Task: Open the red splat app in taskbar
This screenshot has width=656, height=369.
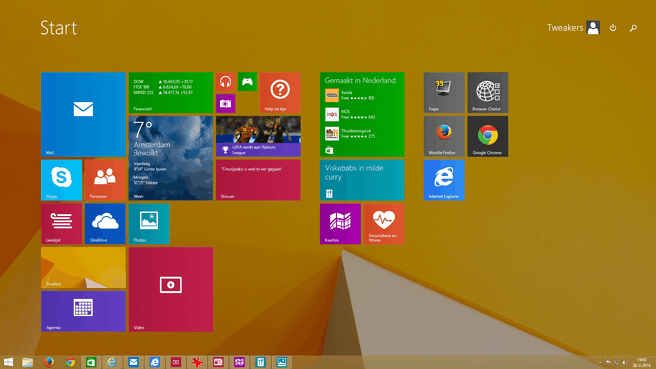Action: point(197,362)
